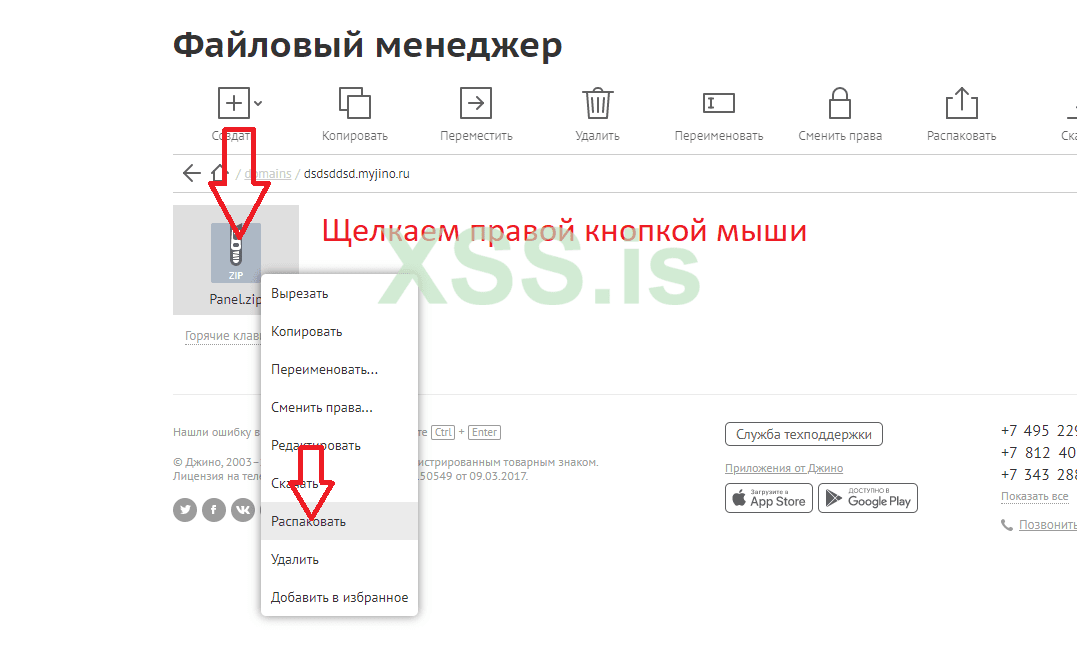This screenshot has height=645, width=1077.
Task: Click the Показать все phones link
Action: coord(1034,496)
